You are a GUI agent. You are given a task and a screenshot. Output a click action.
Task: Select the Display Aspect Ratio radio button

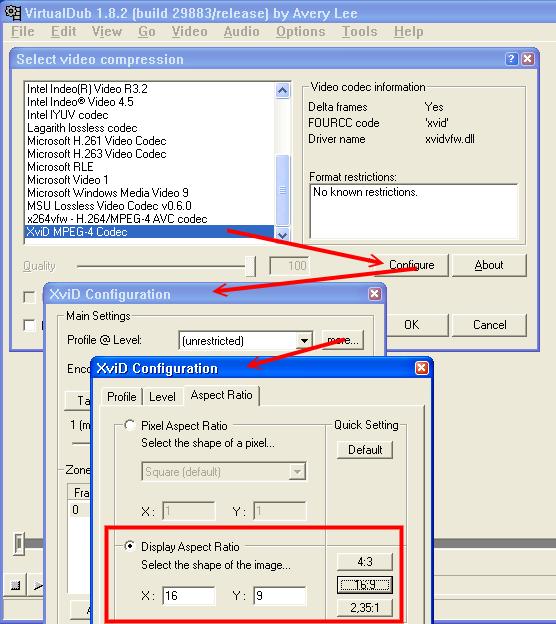click(x=129, y=546)
